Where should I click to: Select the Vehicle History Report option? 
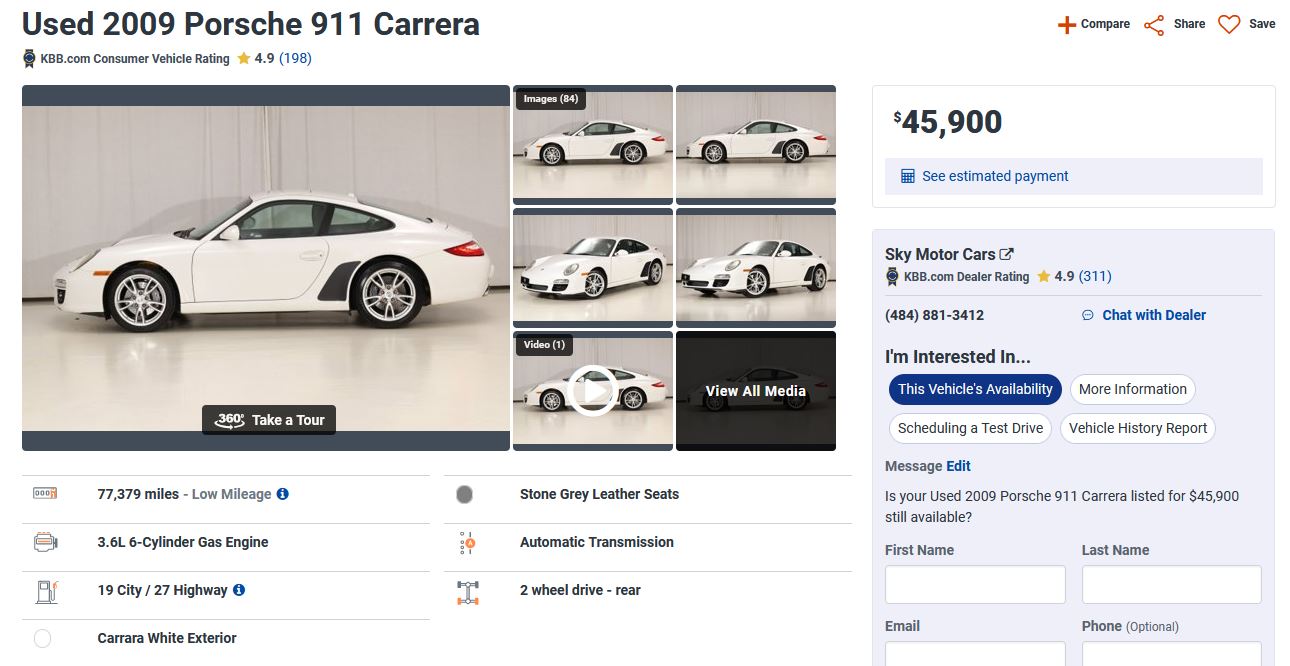pyautogui.click(x=1138, y=428)
